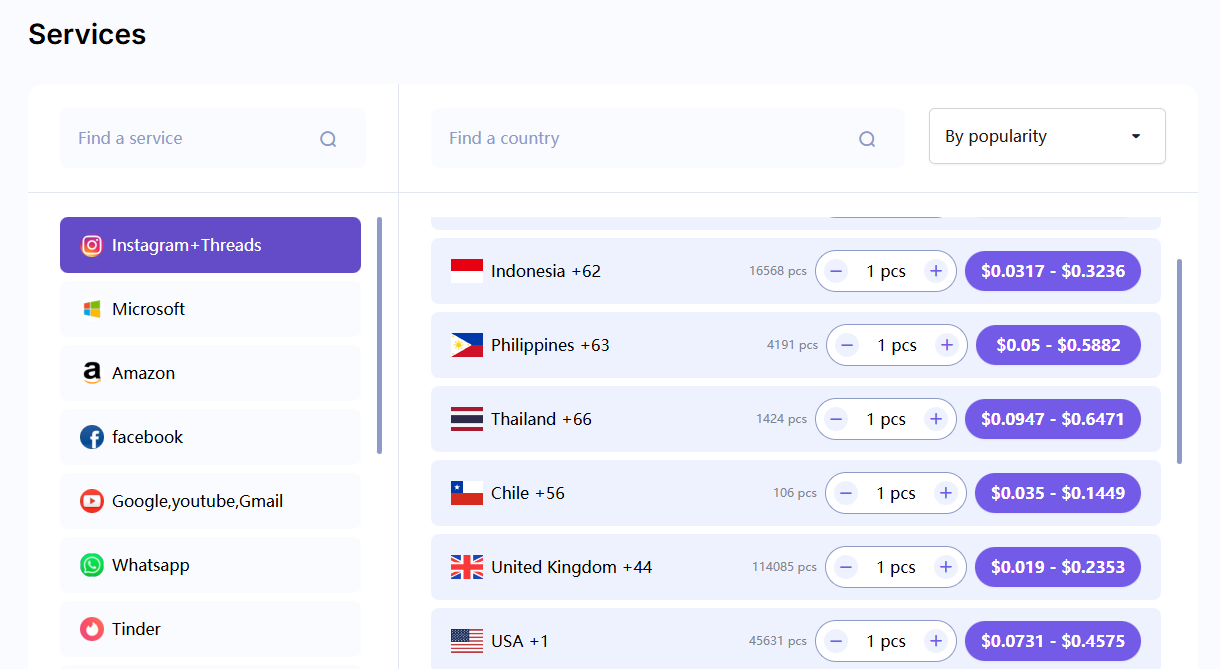The width and height of the screenshot is (1220, 669).
Task: Buy Indonesia number at $0.0317 - $0.3236
Action: pyautogui.click(x=1052, y=271)
